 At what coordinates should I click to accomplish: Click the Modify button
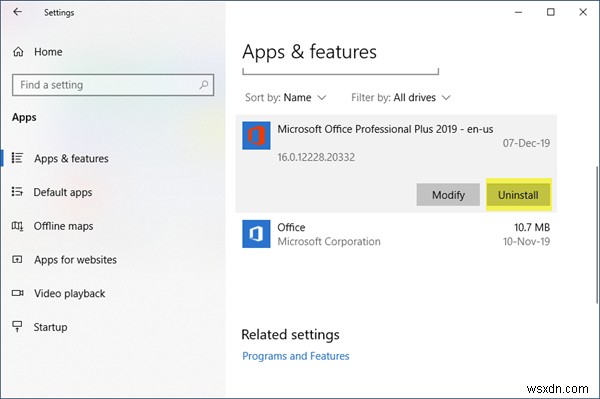(x=448, y=195)
